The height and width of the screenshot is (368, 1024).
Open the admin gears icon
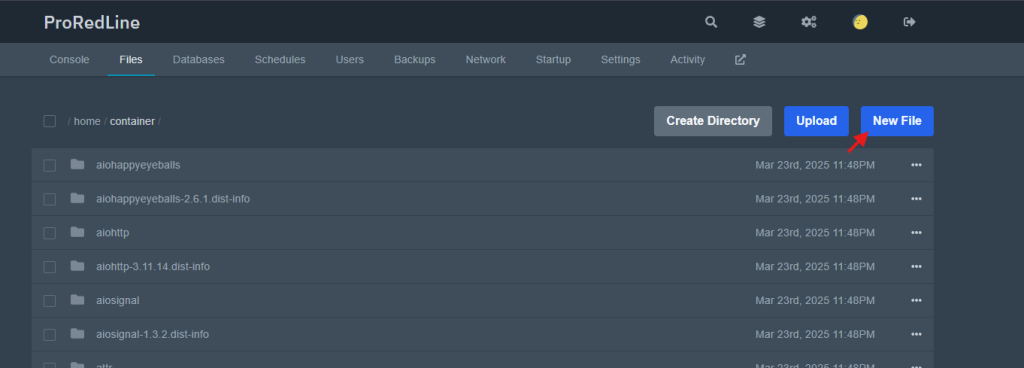(808, 22)
